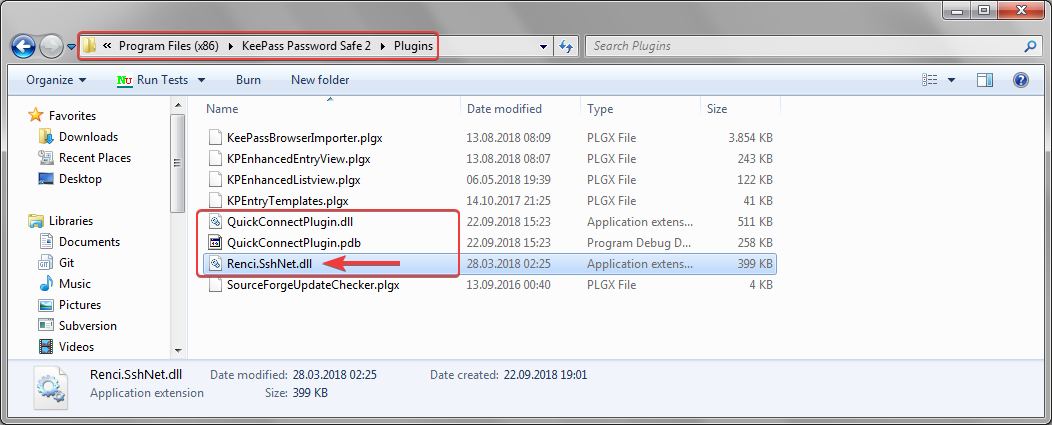Sort by Date modified column
The image size is (1052, 425).
point(504,109)
